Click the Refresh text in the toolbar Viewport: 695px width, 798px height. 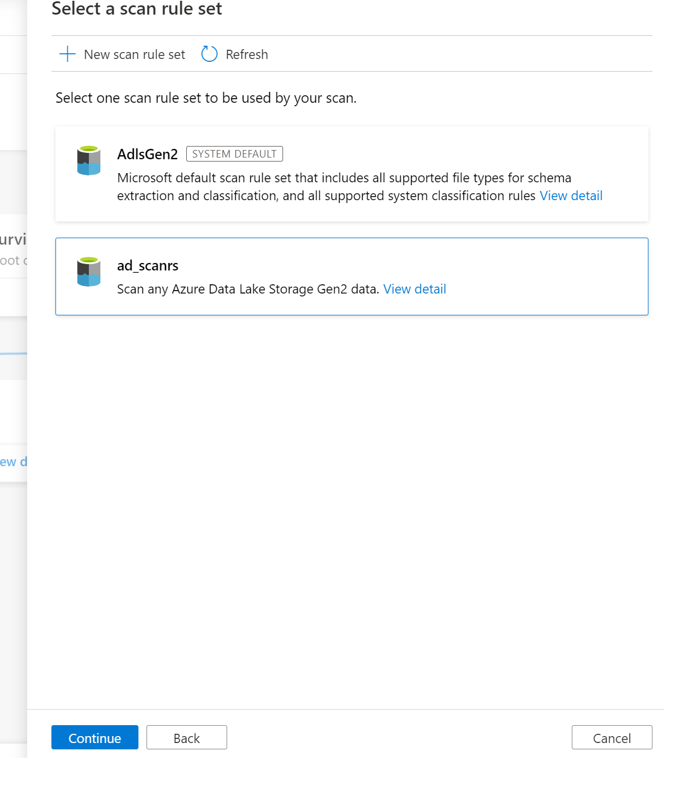pos(246,54)
